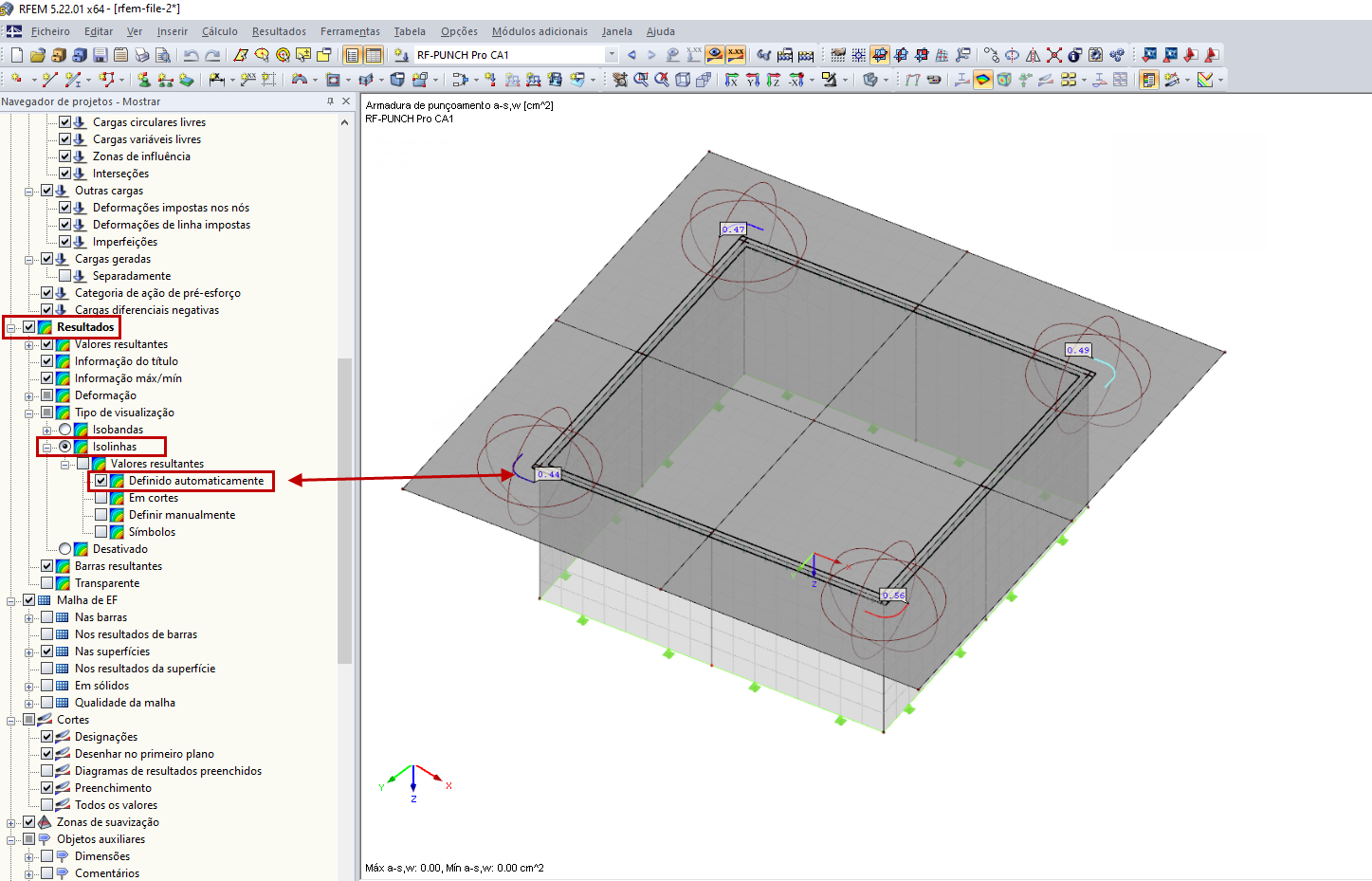This screenshot has width=1372, height=881.
Task: Select the Objetos auxiliares tree item
Action: tap(101, 839)
